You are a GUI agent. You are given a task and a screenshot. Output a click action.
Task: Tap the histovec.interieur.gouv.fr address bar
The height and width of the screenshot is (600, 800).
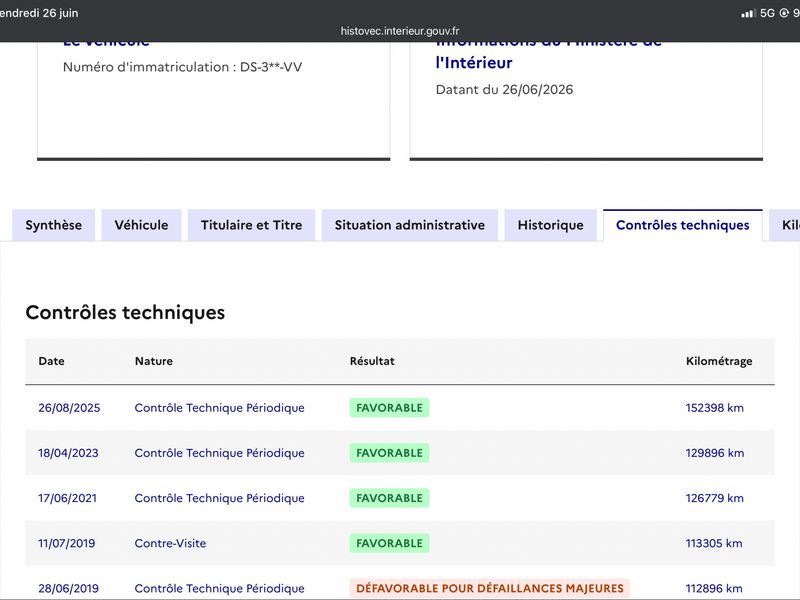400,31
